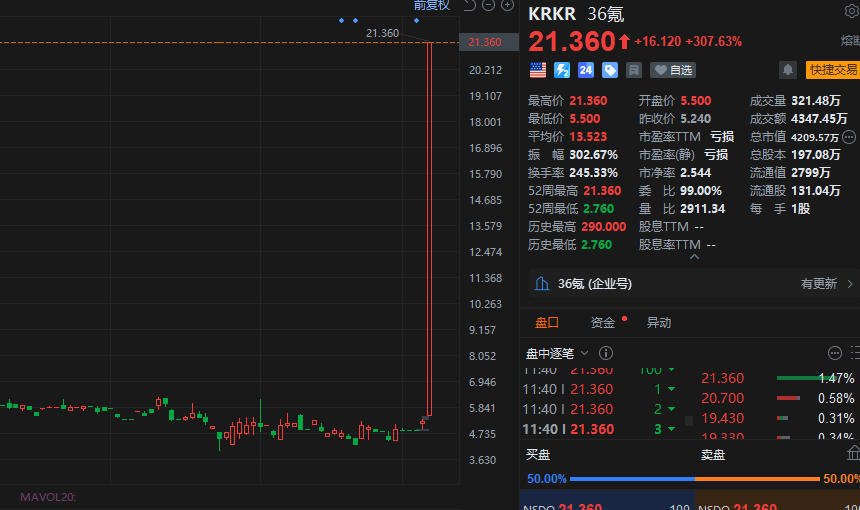Click the KRKR ticker symbol heading

552,14
